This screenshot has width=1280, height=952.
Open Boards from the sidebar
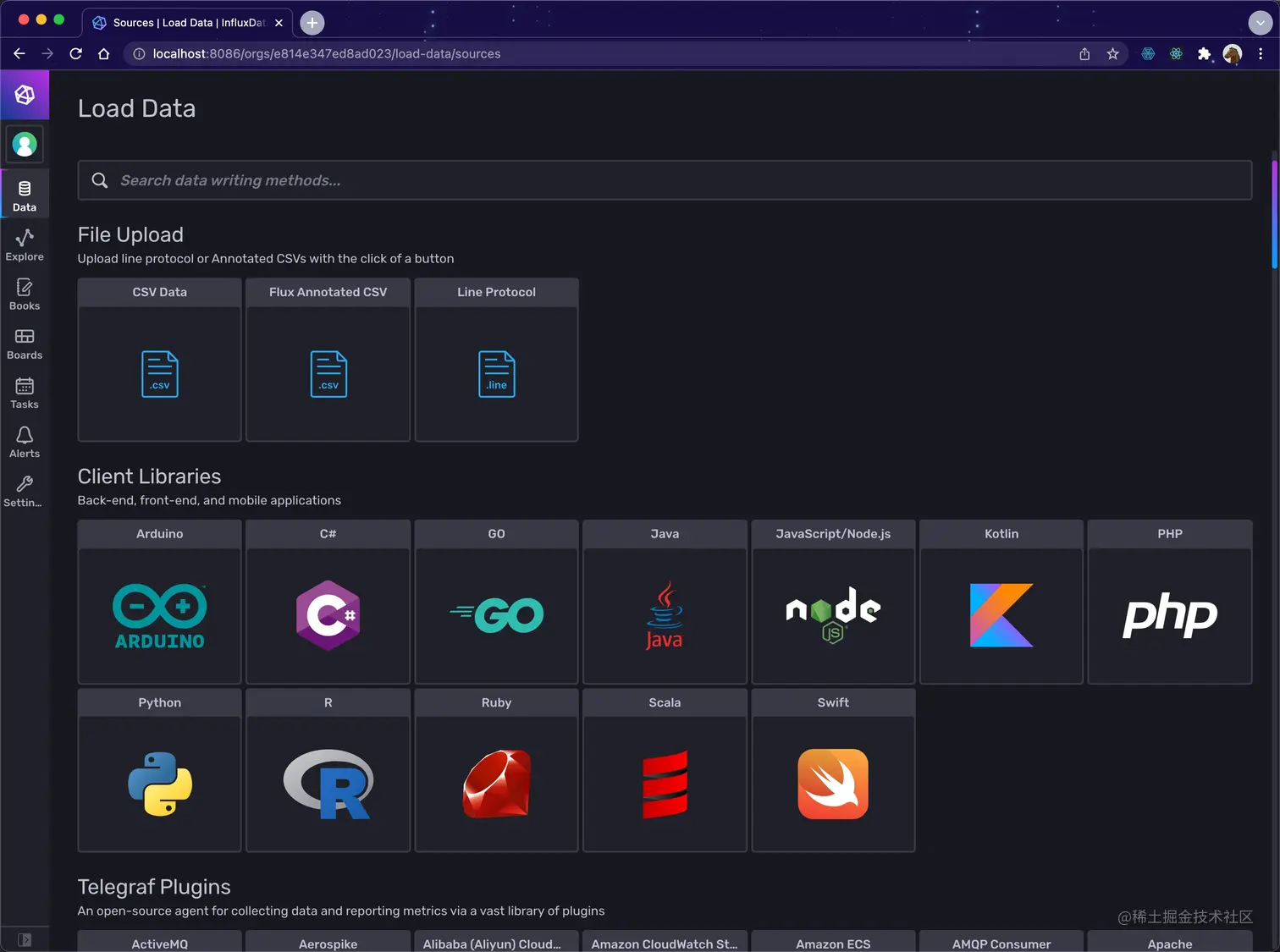coord(24,343)
